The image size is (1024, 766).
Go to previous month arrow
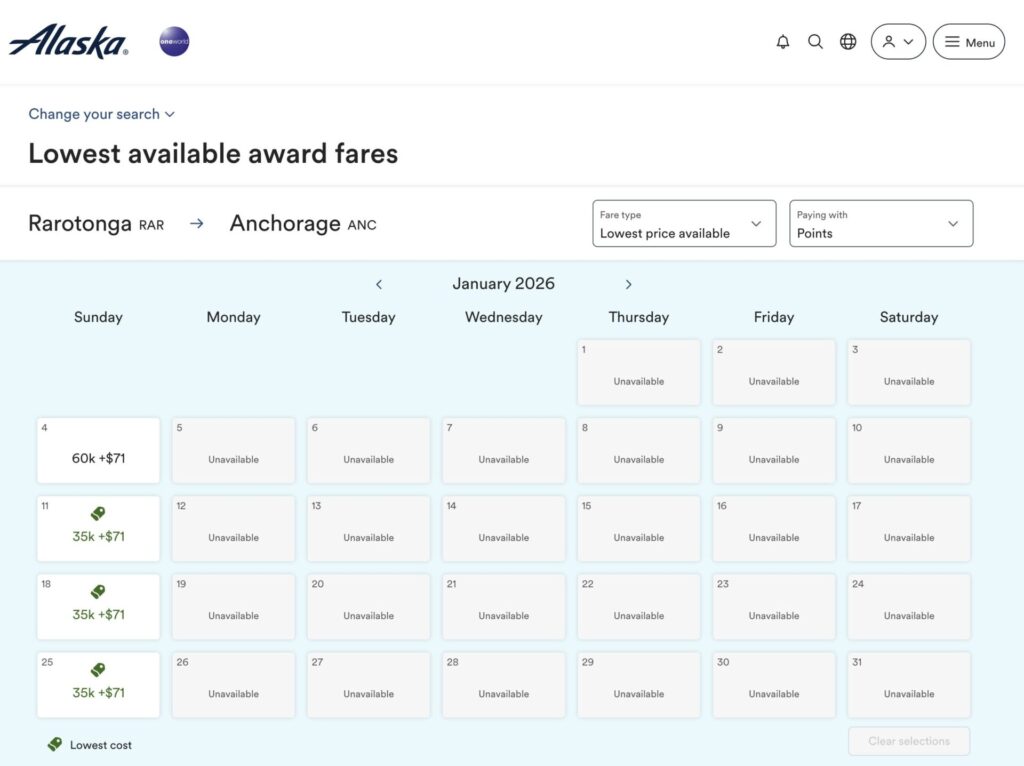(379, 284)
